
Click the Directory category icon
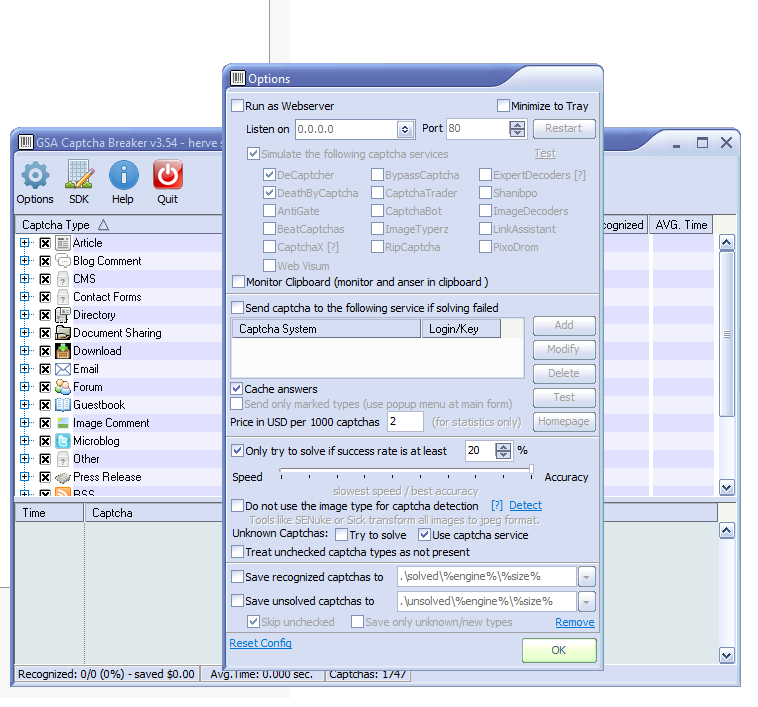point(63,315)
